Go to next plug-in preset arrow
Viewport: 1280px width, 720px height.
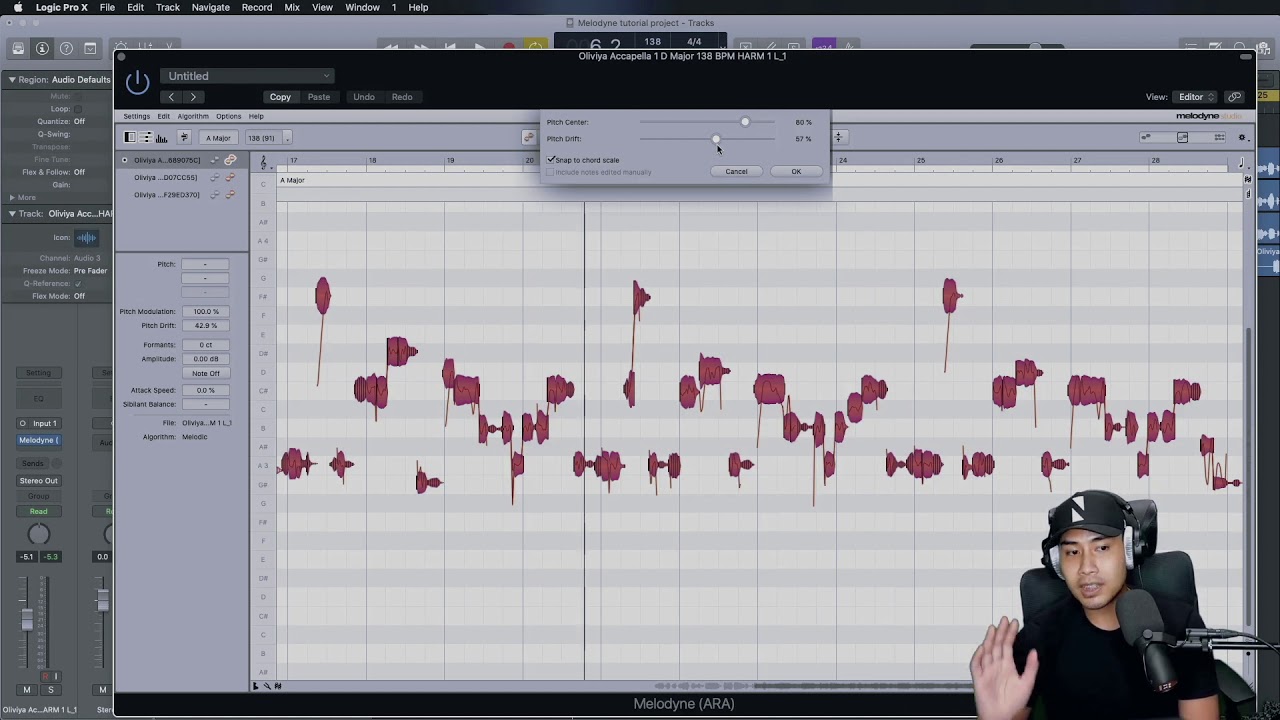pos(193,97)
